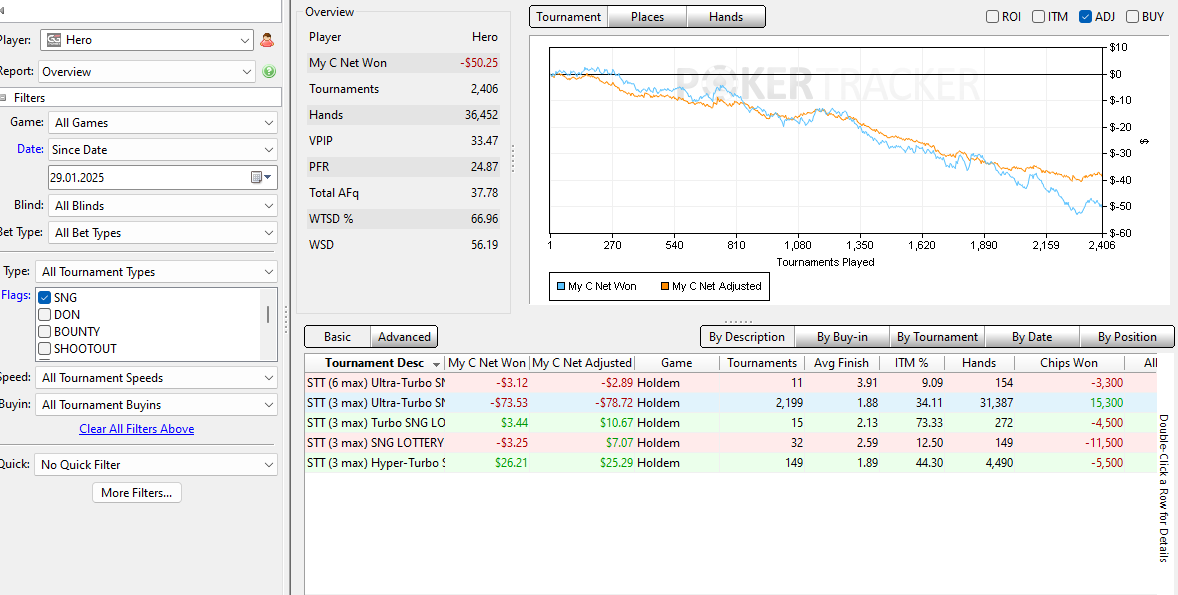Click the Hero player site icon
This screenshot has width=1178, height=595.
pyautogui.click(x=53, y=40)
